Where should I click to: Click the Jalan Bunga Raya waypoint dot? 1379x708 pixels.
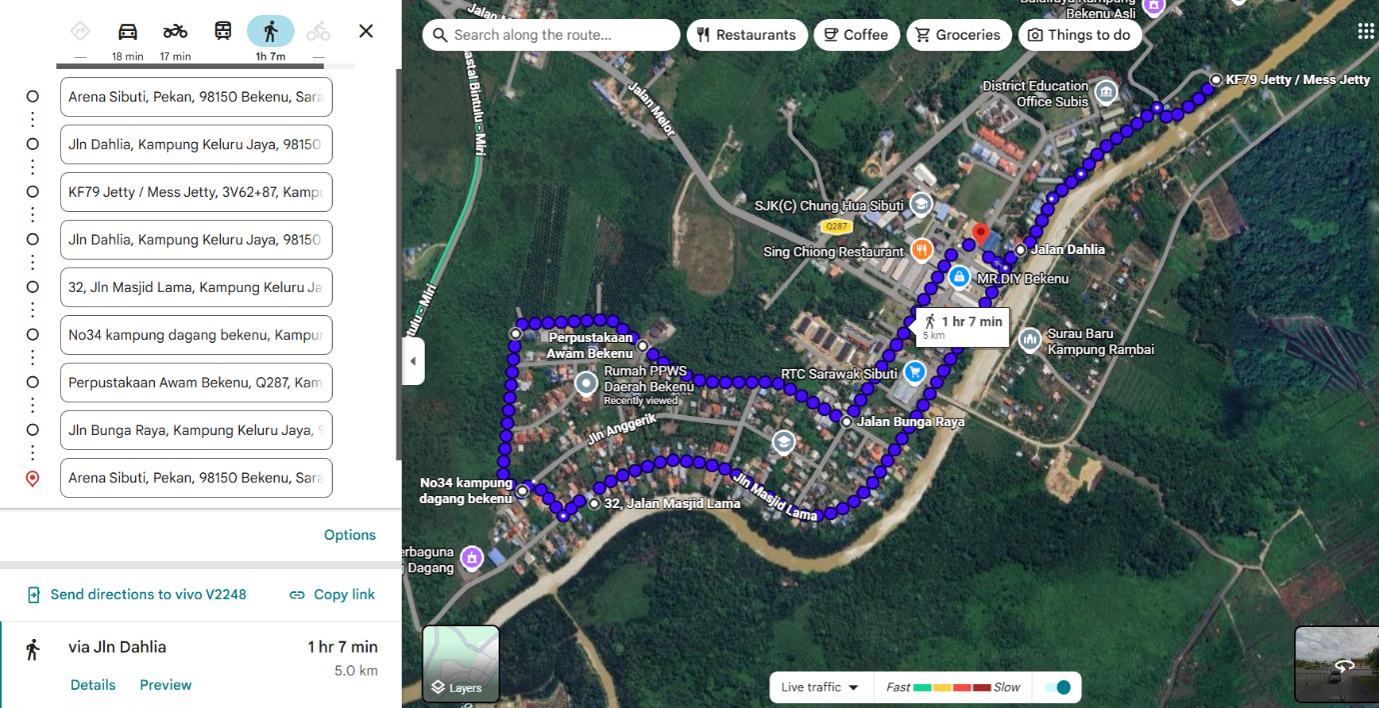(x=846, y=422)
